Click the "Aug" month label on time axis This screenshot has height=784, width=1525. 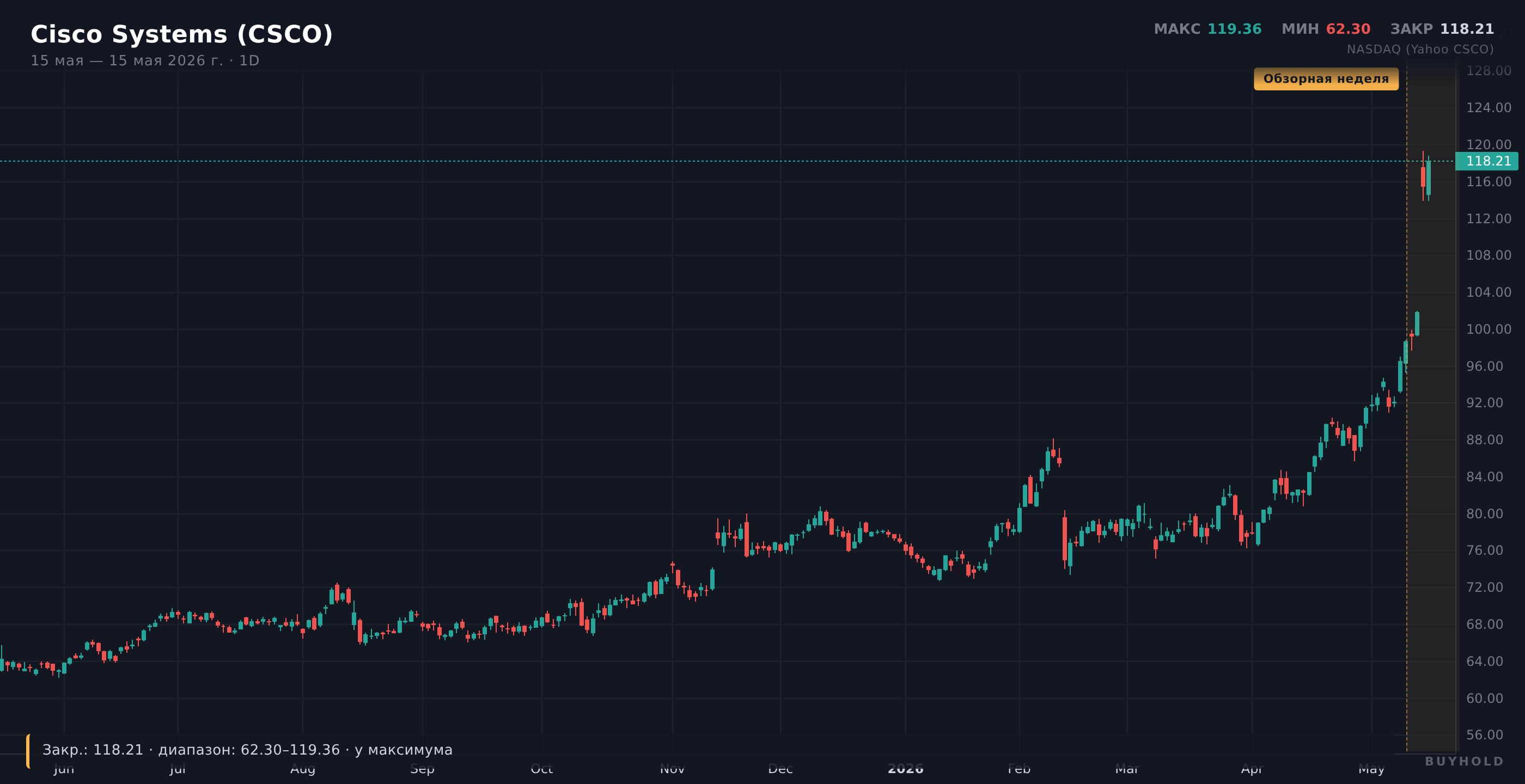[x=302, y=769]
